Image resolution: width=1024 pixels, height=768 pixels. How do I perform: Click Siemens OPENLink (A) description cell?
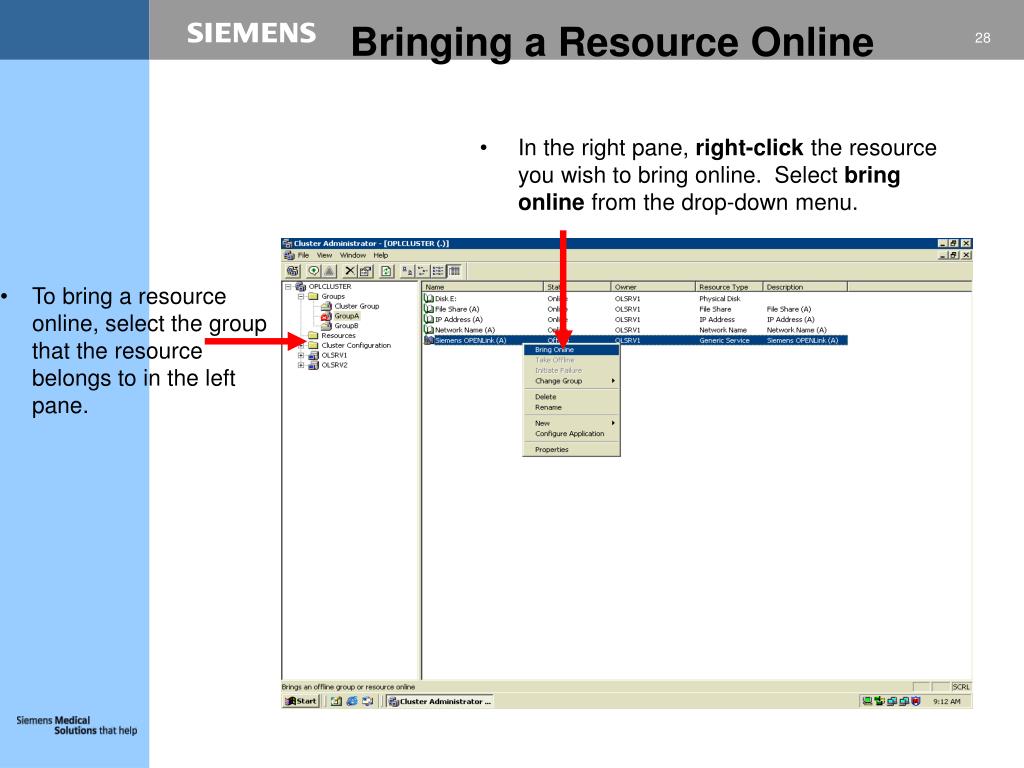(x=803, y=341)
